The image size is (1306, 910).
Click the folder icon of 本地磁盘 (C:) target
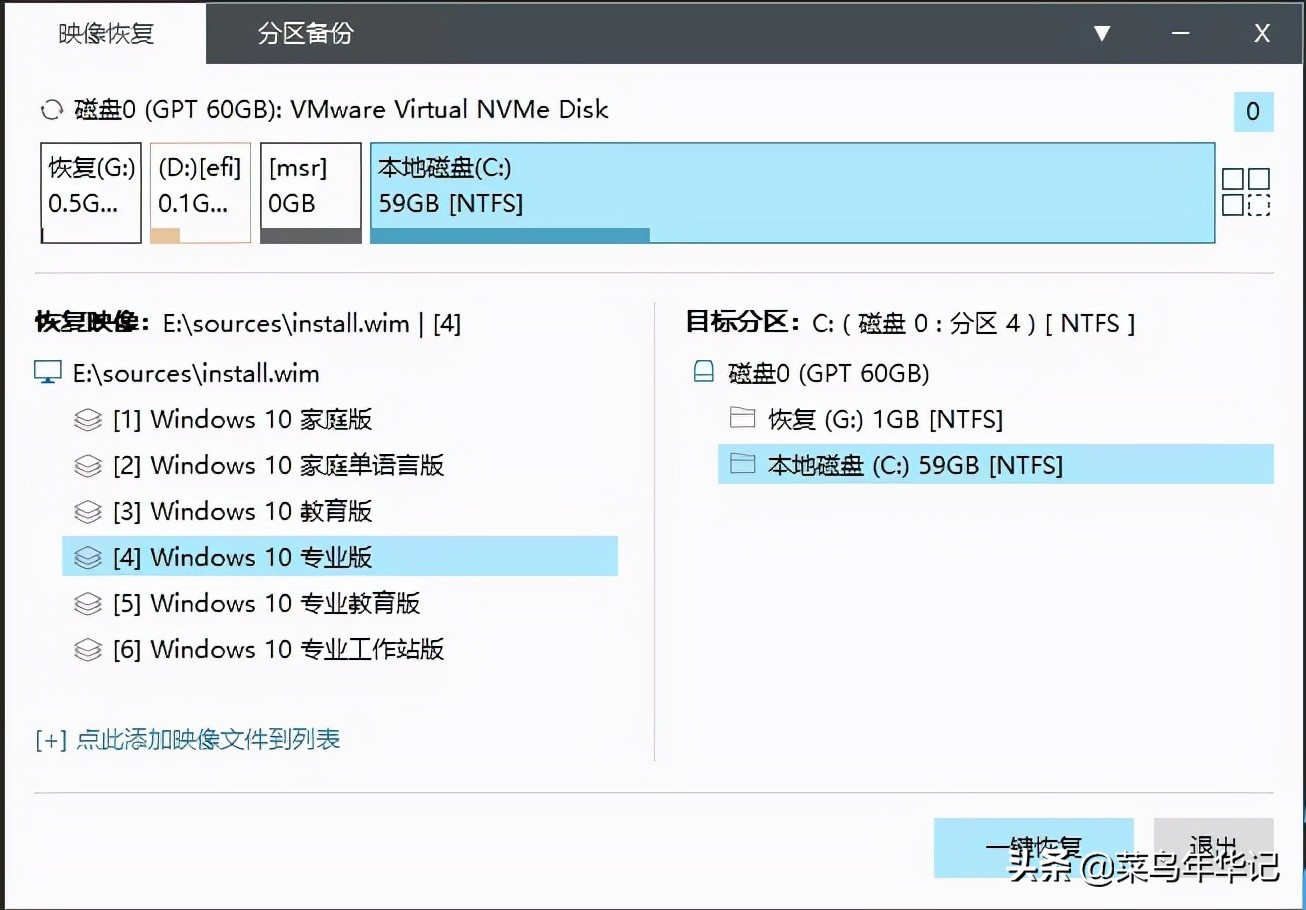743,464
